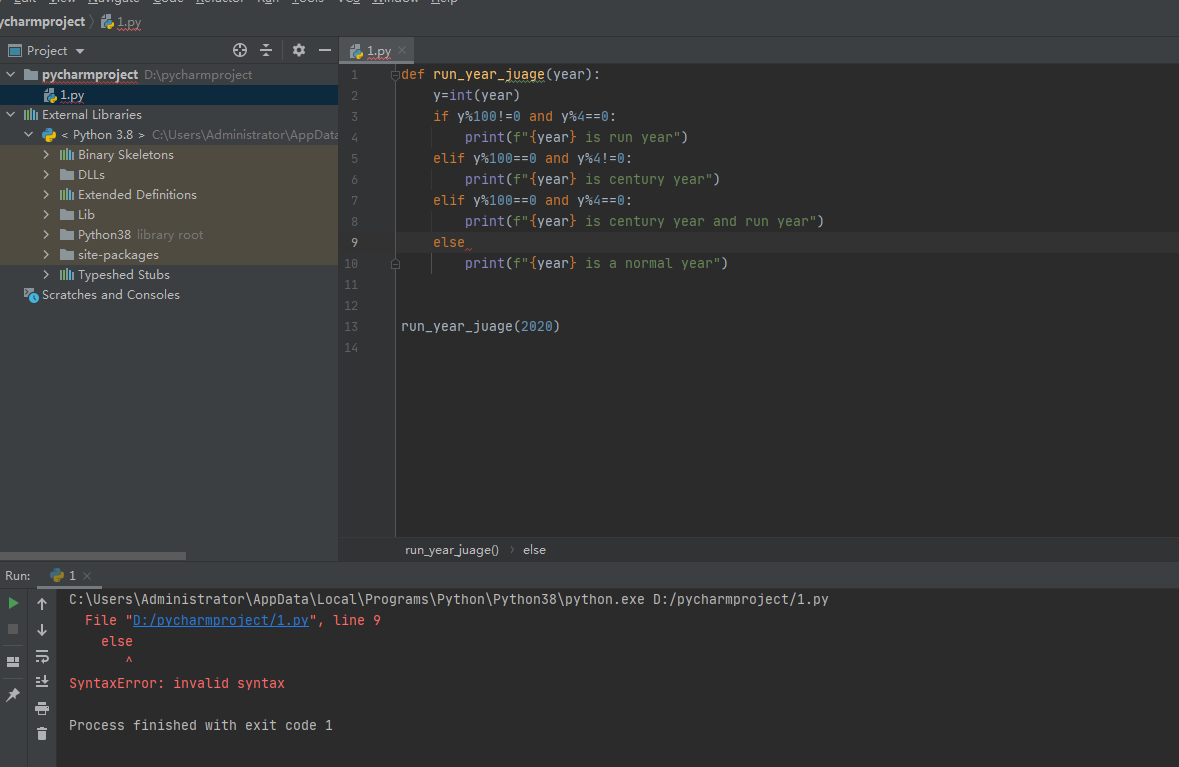Hide the Project panel with minus icon

point(324,50)
